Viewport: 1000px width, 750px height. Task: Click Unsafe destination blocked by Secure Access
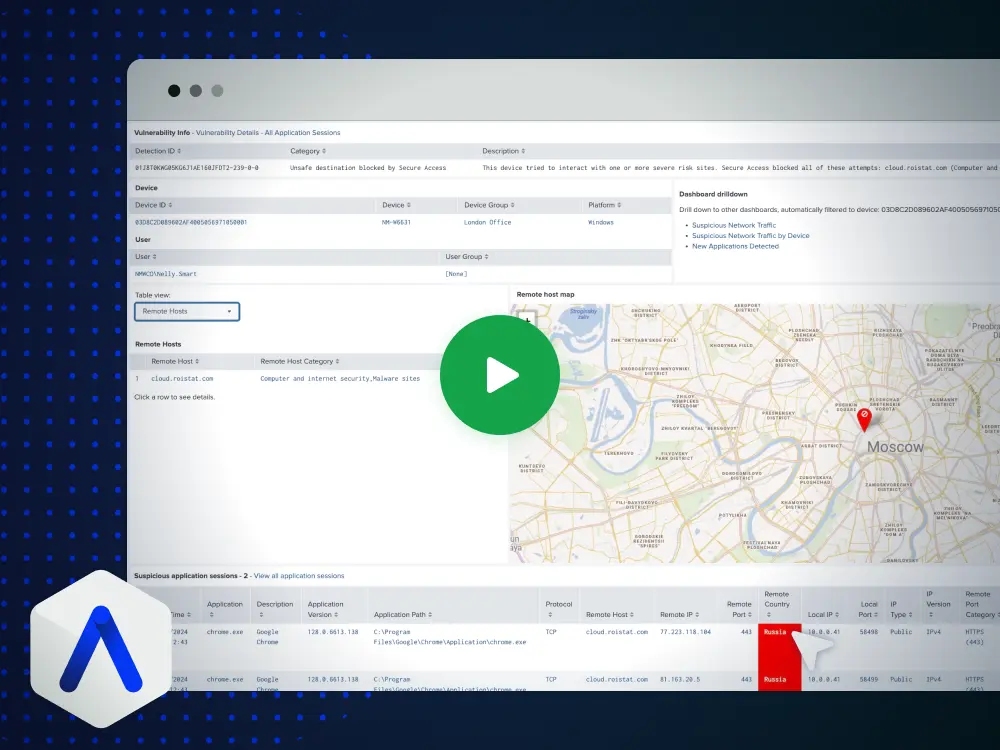point(368,168)
